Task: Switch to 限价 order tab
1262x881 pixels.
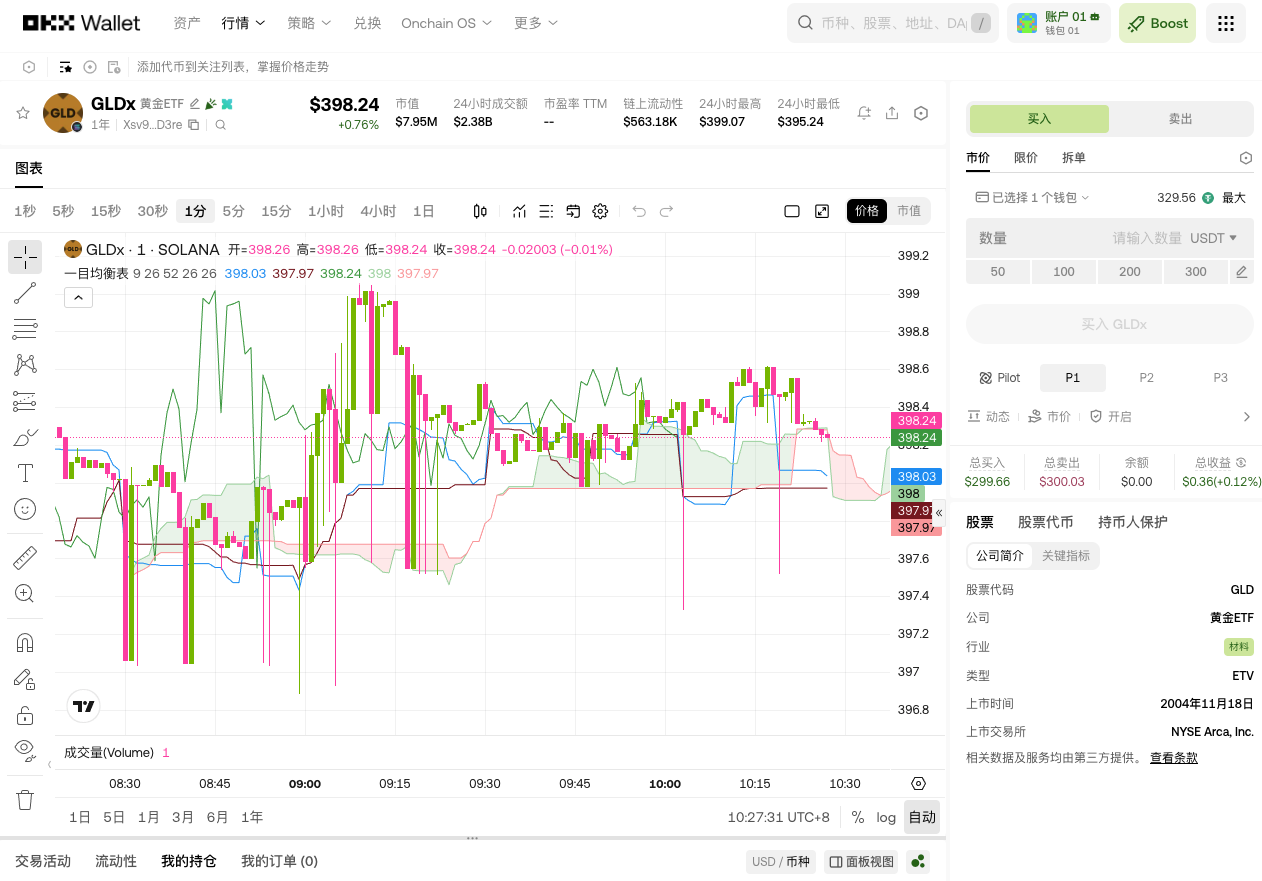Action: point(1026,158)
